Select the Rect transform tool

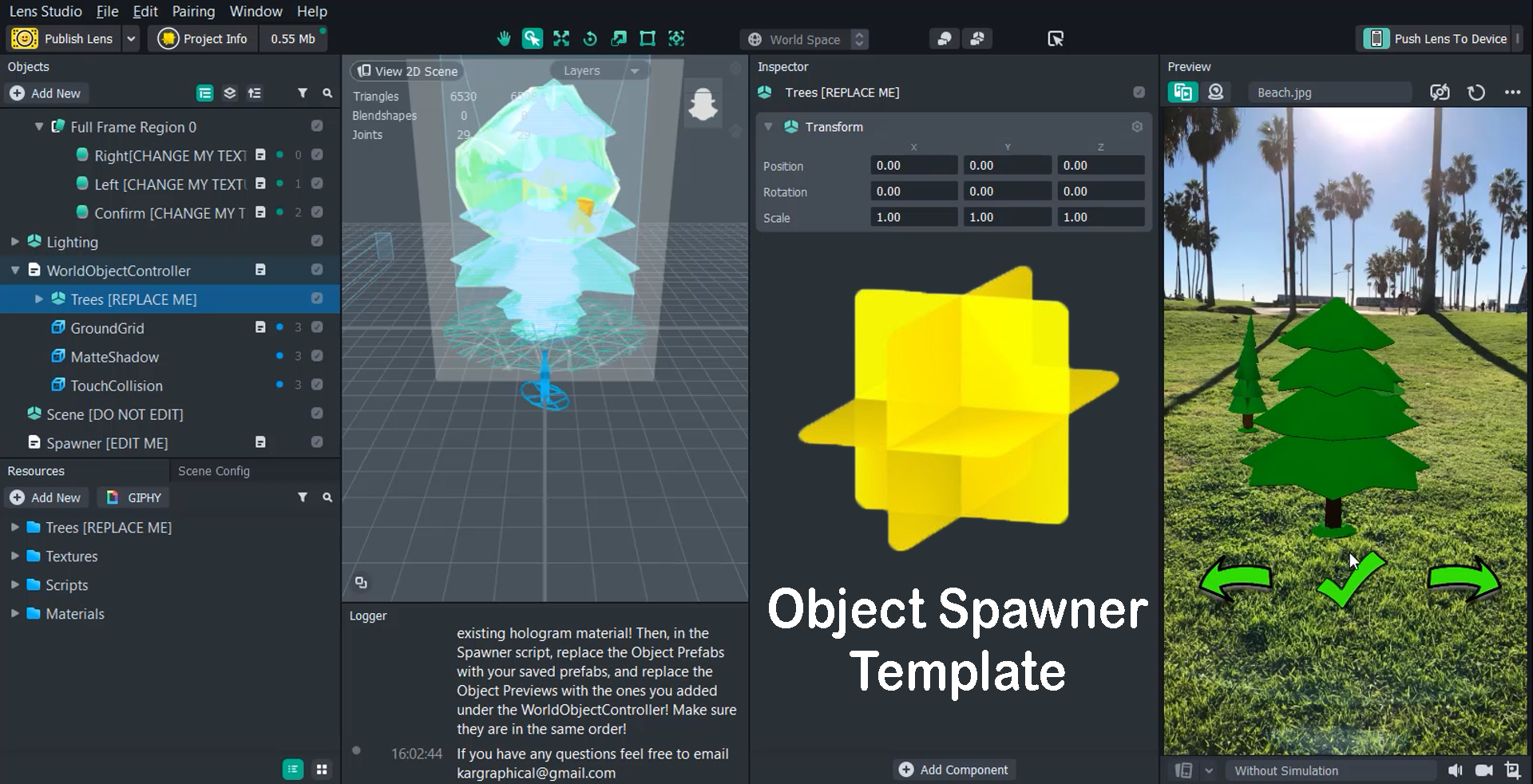tap(648, 38)
